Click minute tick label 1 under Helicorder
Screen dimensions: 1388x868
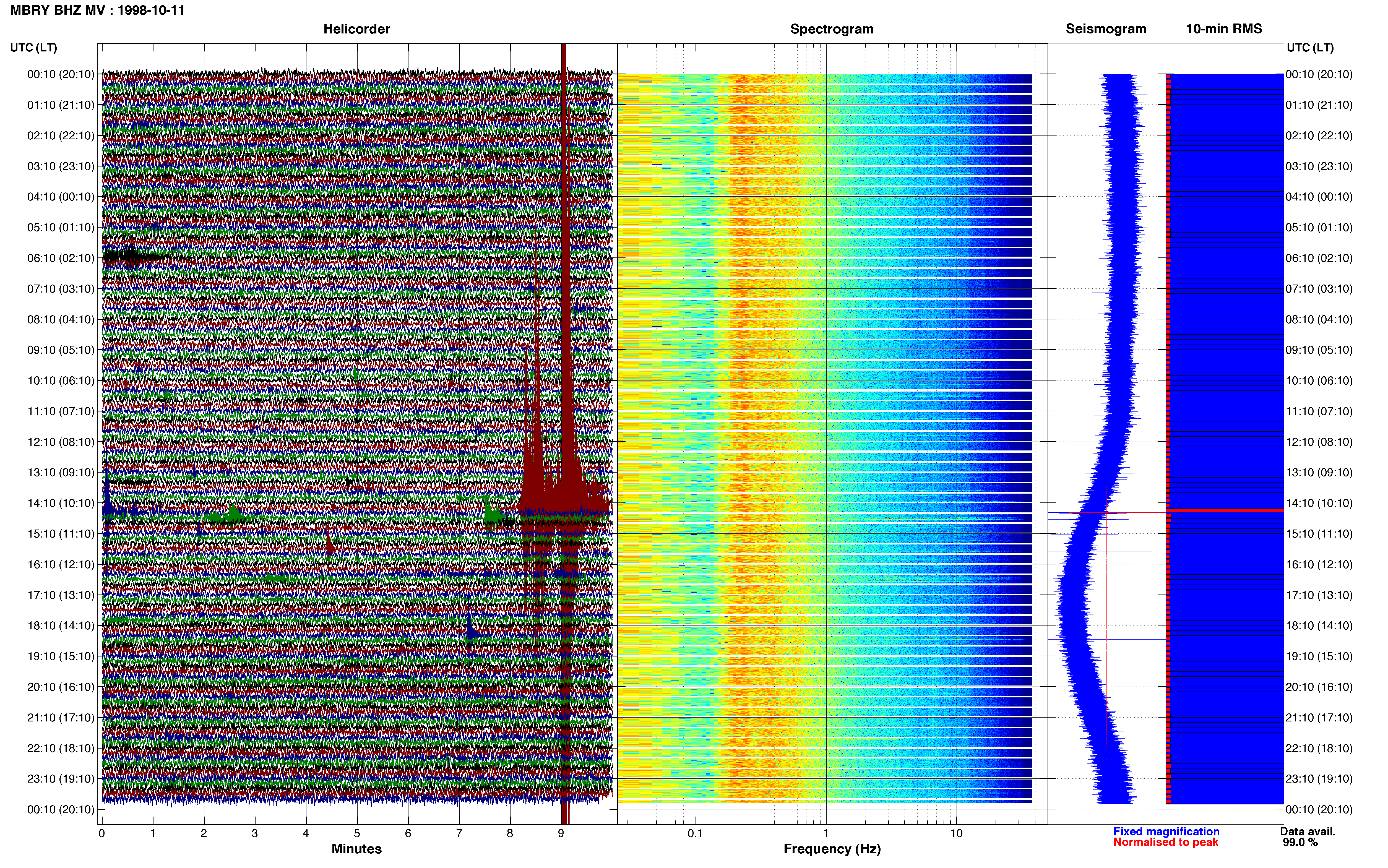(153, 833)
